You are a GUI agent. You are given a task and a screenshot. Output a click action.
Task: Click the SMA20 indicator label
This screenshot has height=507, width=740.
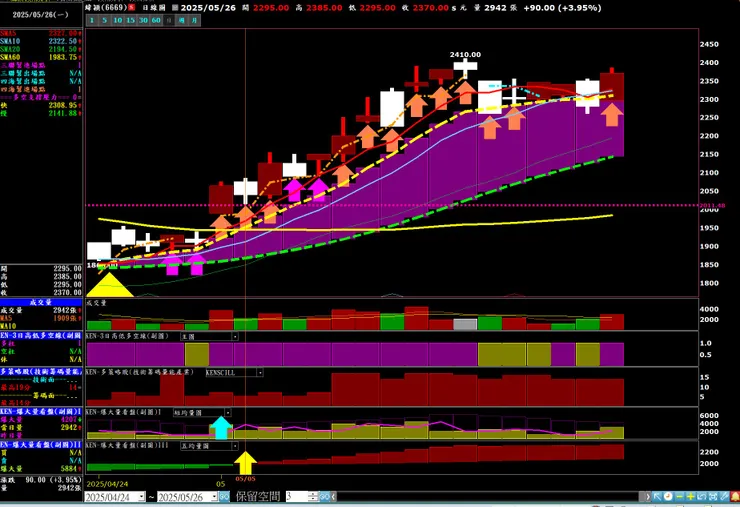click(10, 49)
